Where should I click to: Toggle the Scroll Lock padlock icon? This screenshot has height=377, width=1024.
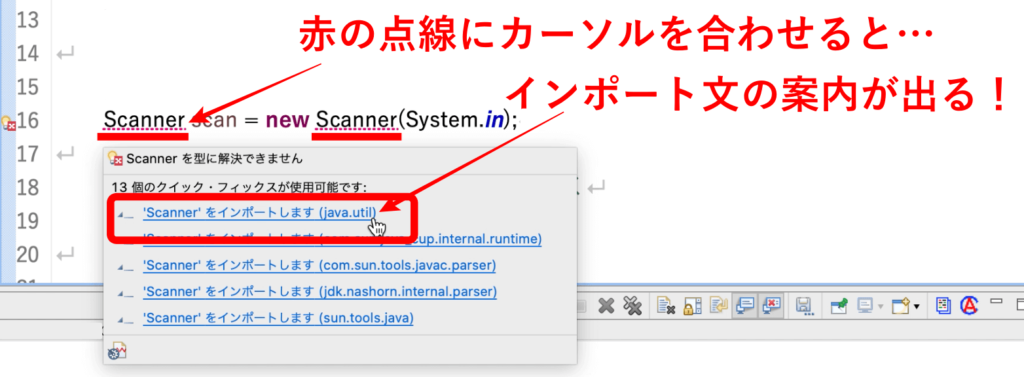click(692, 306)
